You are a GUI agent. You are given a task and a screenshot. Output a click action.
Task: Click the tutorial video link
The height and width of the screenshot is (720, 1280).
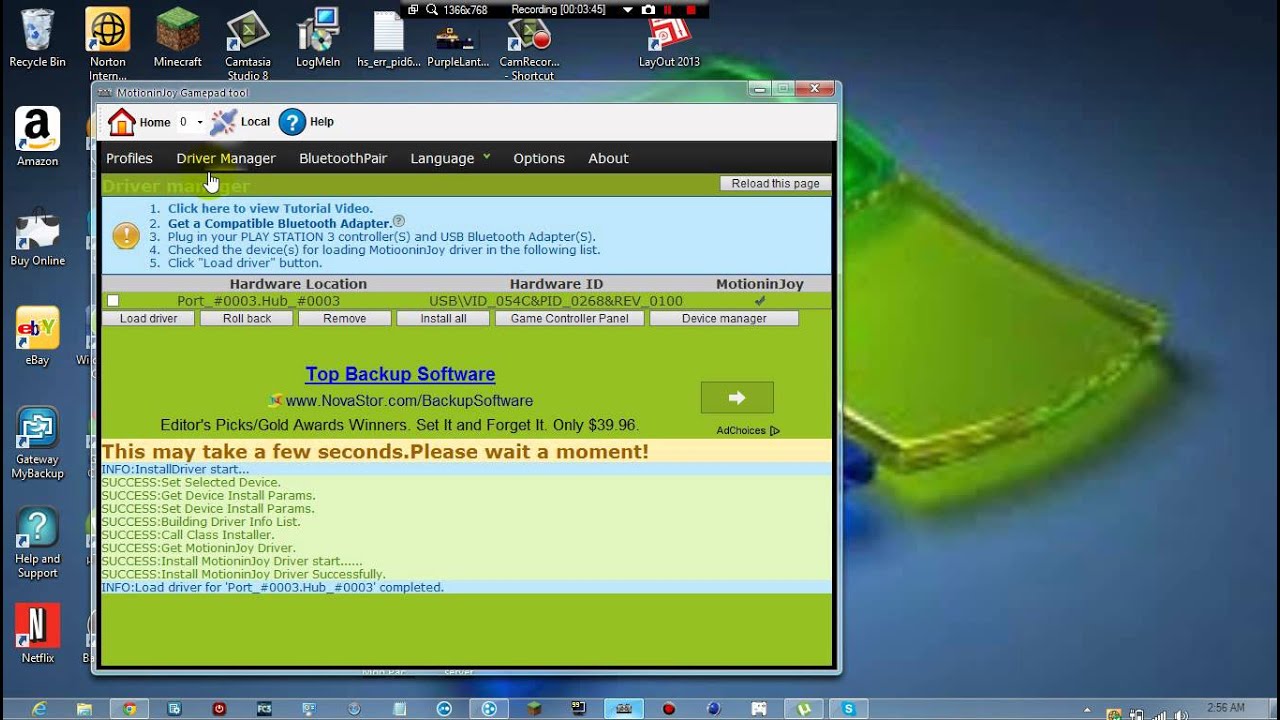pyautogui.click(x=270, y=208)
